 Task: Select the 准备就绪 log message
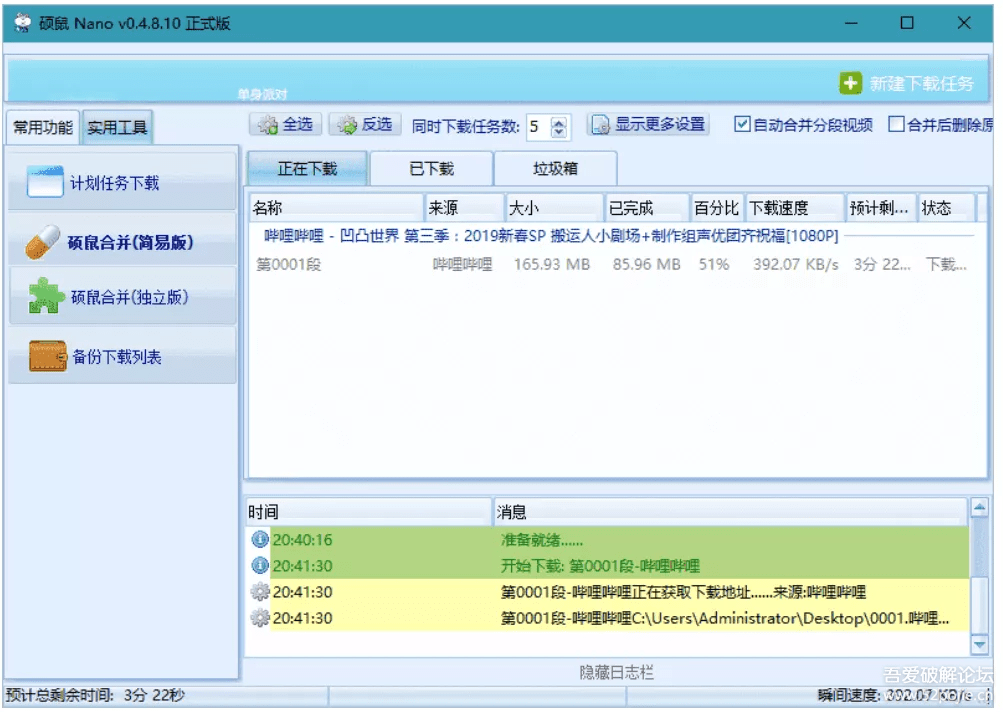(541, 540)
